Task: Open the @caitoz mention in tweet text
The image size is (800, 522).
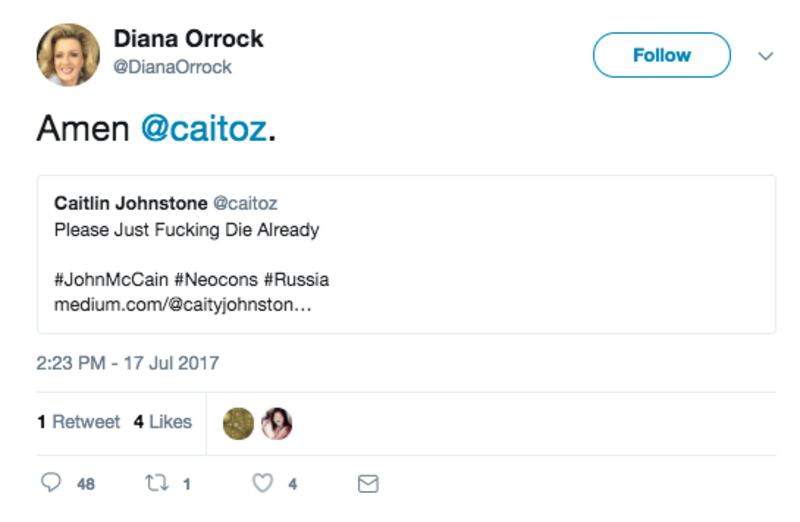Action: point(203,129)
